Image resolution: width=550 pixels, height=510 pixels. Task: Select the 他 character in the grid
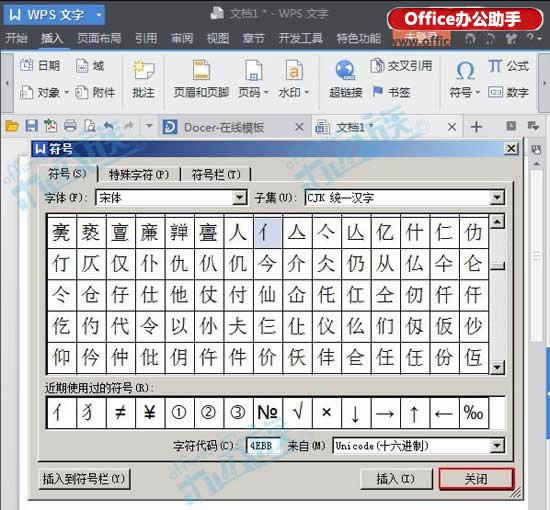pyautogui.click(x=179, y=295)
